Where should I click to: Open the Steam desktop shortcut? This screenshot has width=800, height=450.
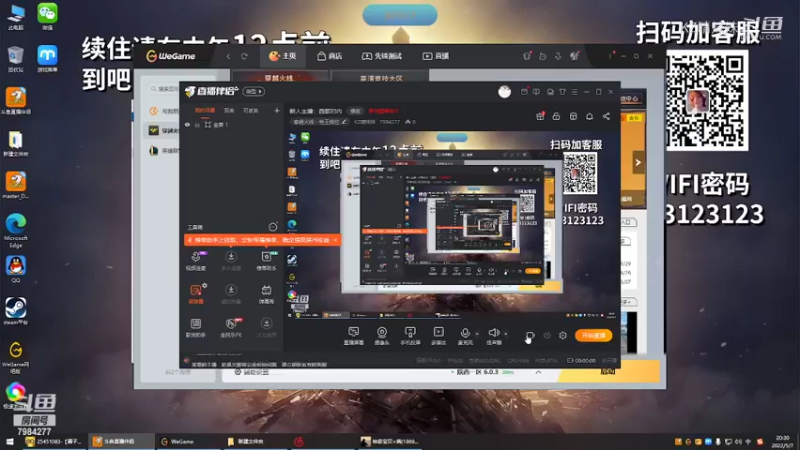coord(16,311)
